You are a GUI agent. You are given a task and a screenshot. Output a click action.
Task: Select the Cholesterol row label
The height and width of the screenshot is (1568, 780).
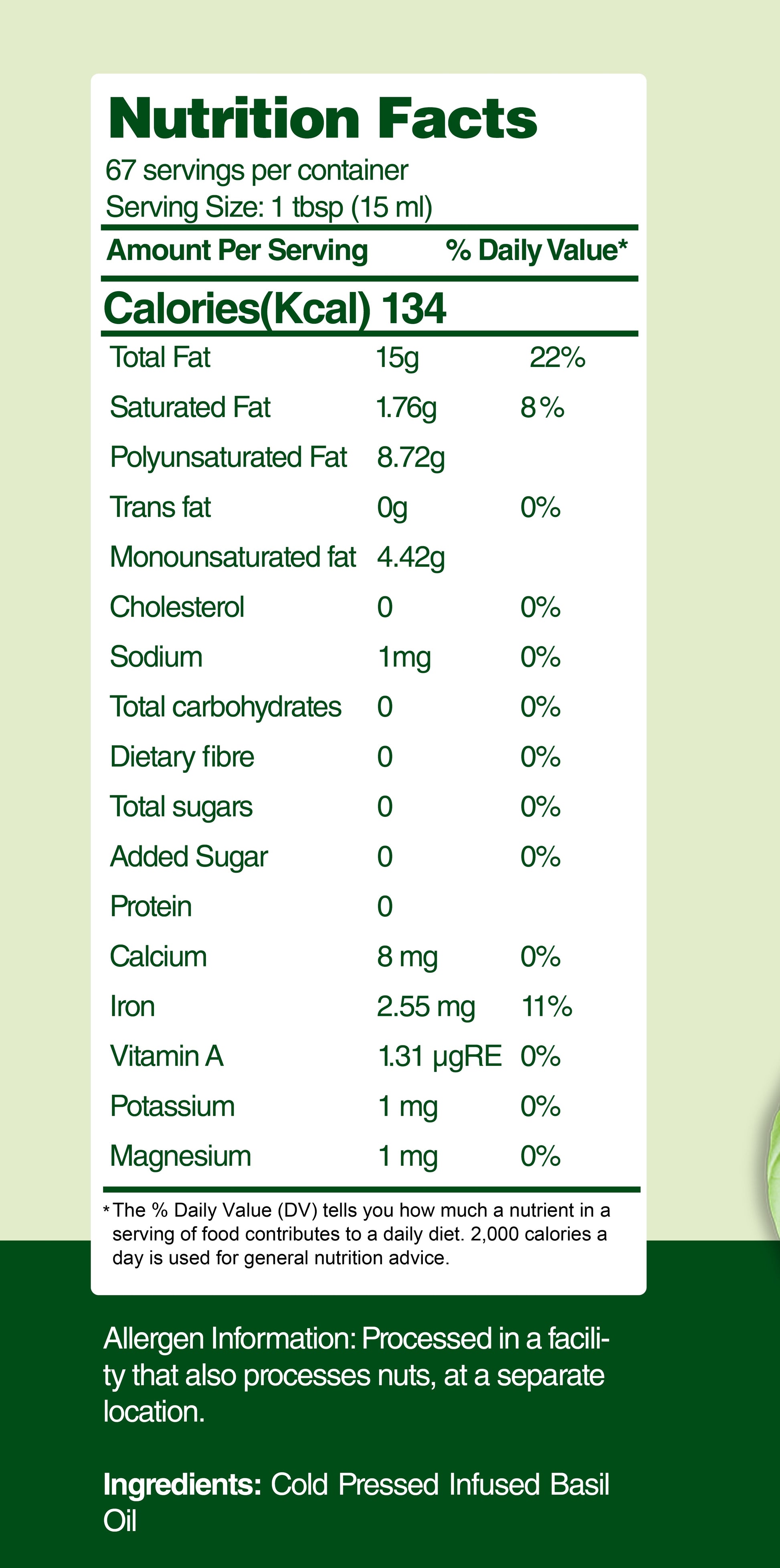click(177, 608)
